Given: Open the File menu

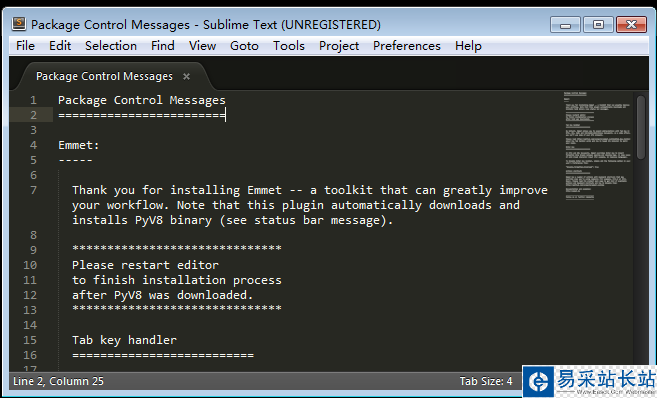Looking at the screenshot, I should click(25, 46).
